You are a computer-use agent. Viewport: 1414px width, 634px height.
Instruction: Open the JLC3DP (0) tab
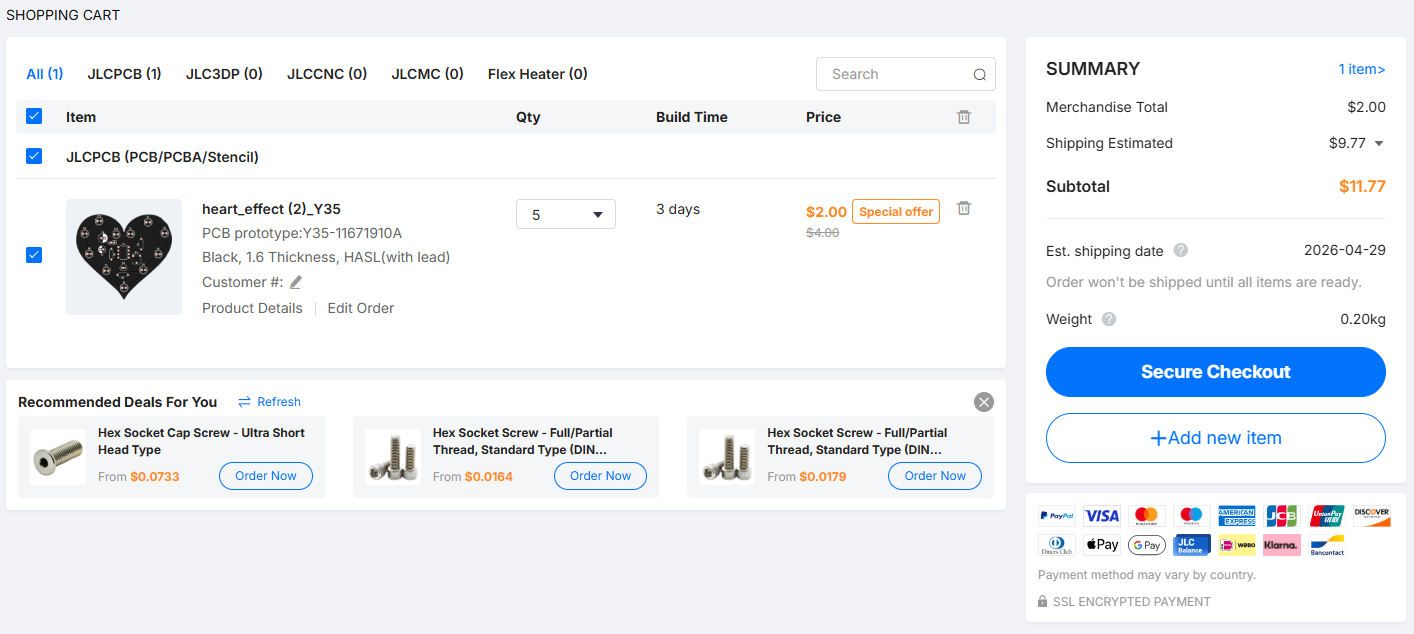[x=224, y=74]
